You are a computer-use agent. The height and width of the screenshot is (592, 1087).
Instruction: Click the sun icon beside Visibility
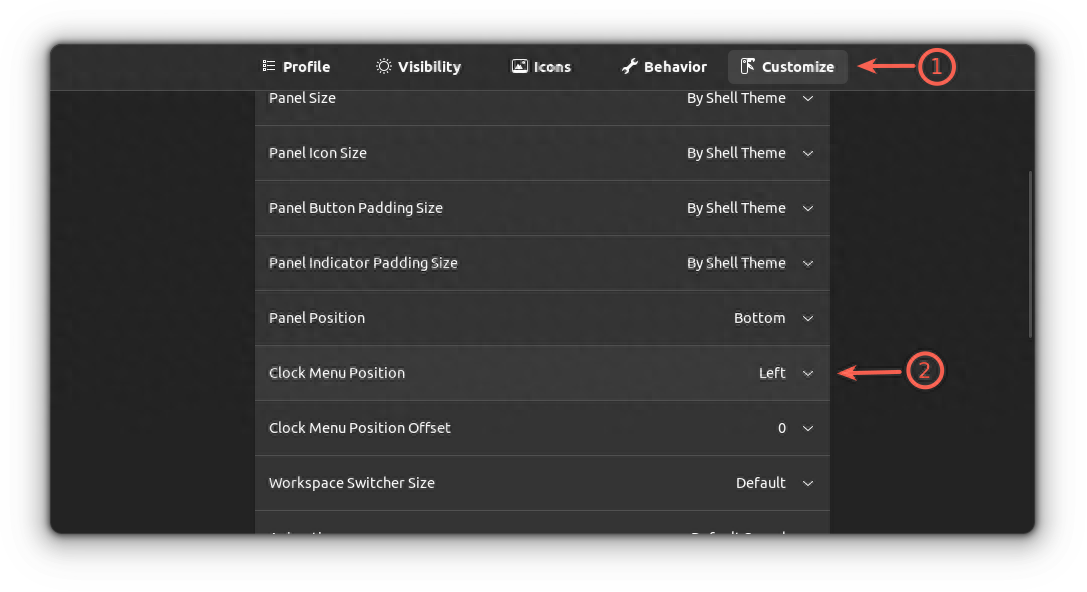pos(382,66)
